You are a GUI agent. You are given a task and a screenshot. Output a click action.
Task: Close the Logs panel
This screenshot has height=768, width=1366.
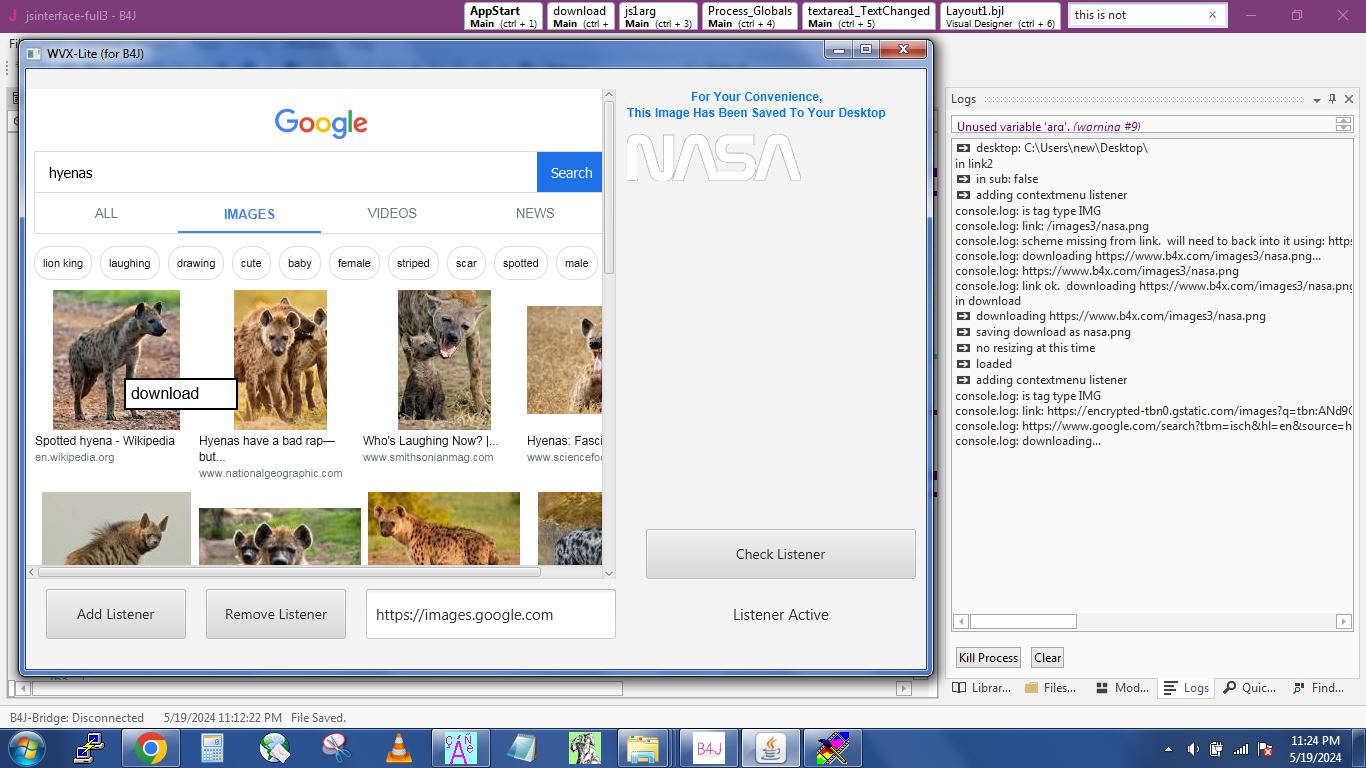click(x=1349, y=99)
